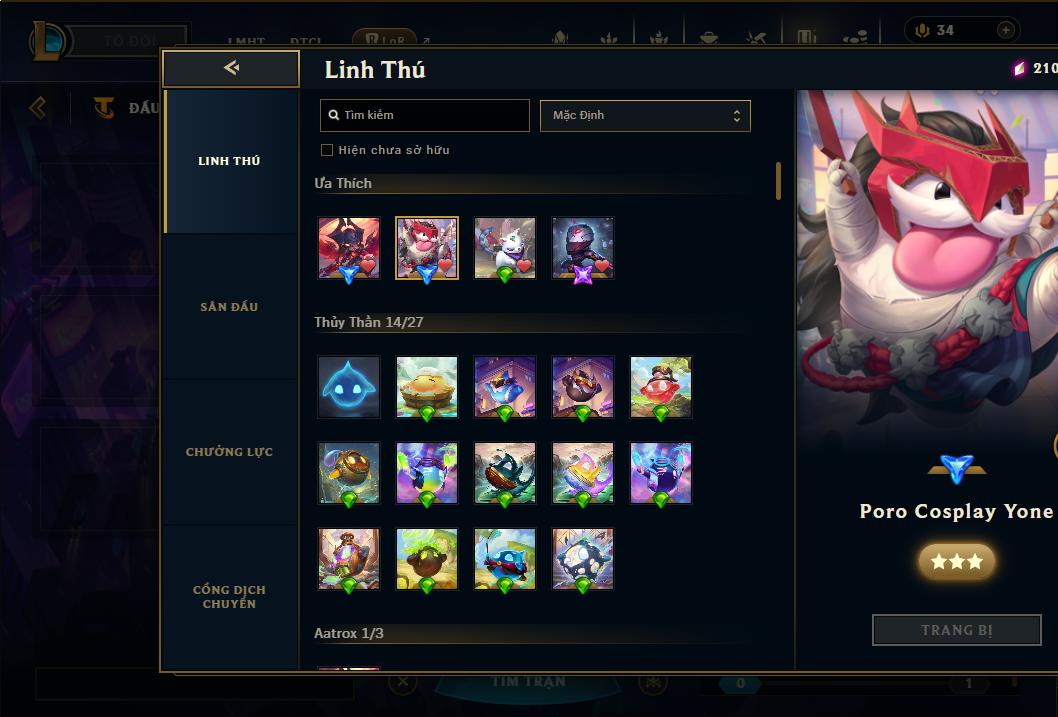Viewport: 1058px width, 717px height.
Task: Select the black-and-white dice sprite icon
Action: coord(583,558)
